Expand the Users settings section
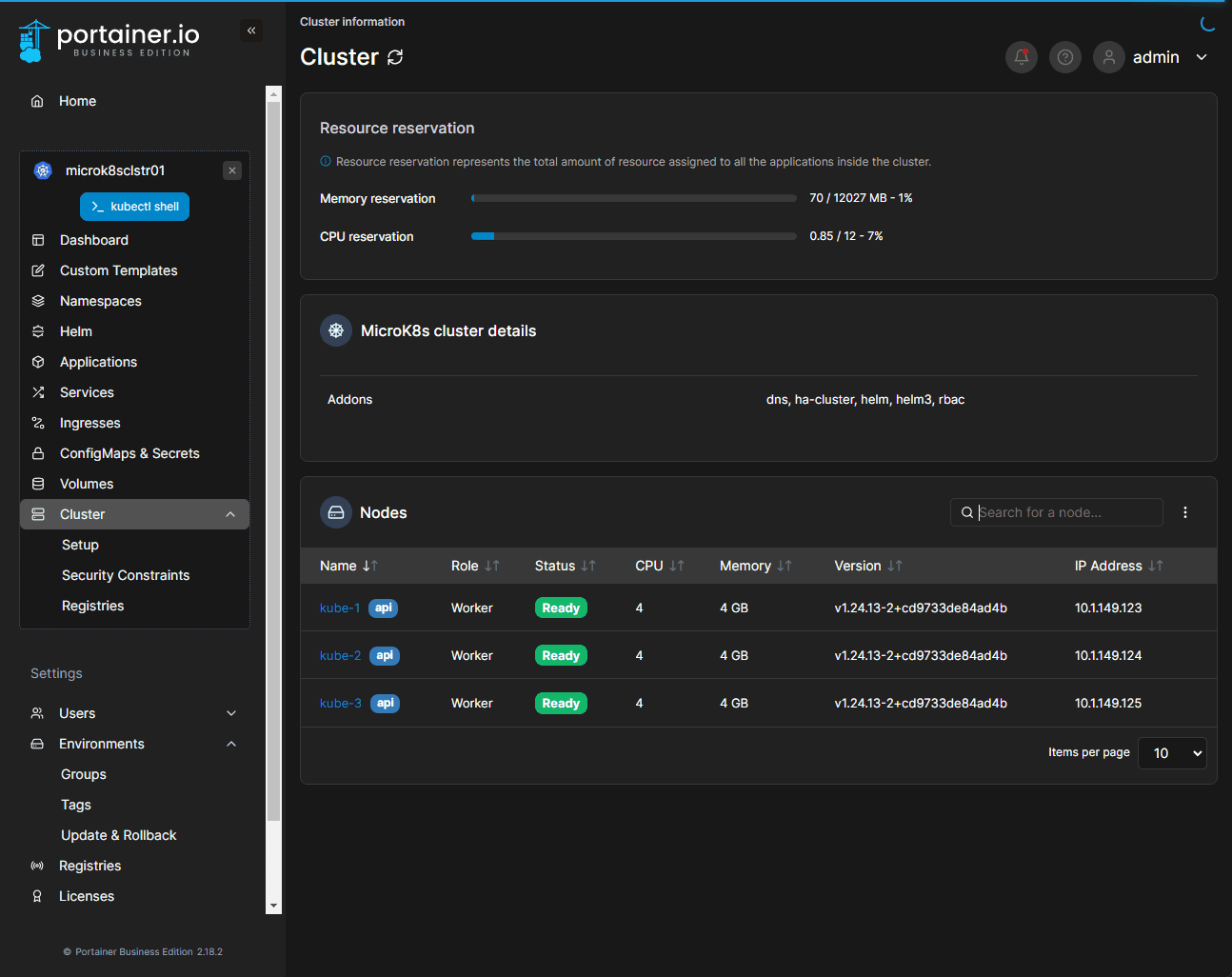 tap(230, 713)
